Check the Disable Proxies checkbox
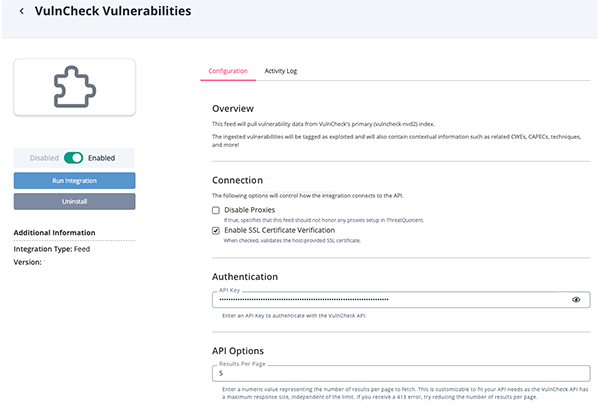 coord(216,211)
